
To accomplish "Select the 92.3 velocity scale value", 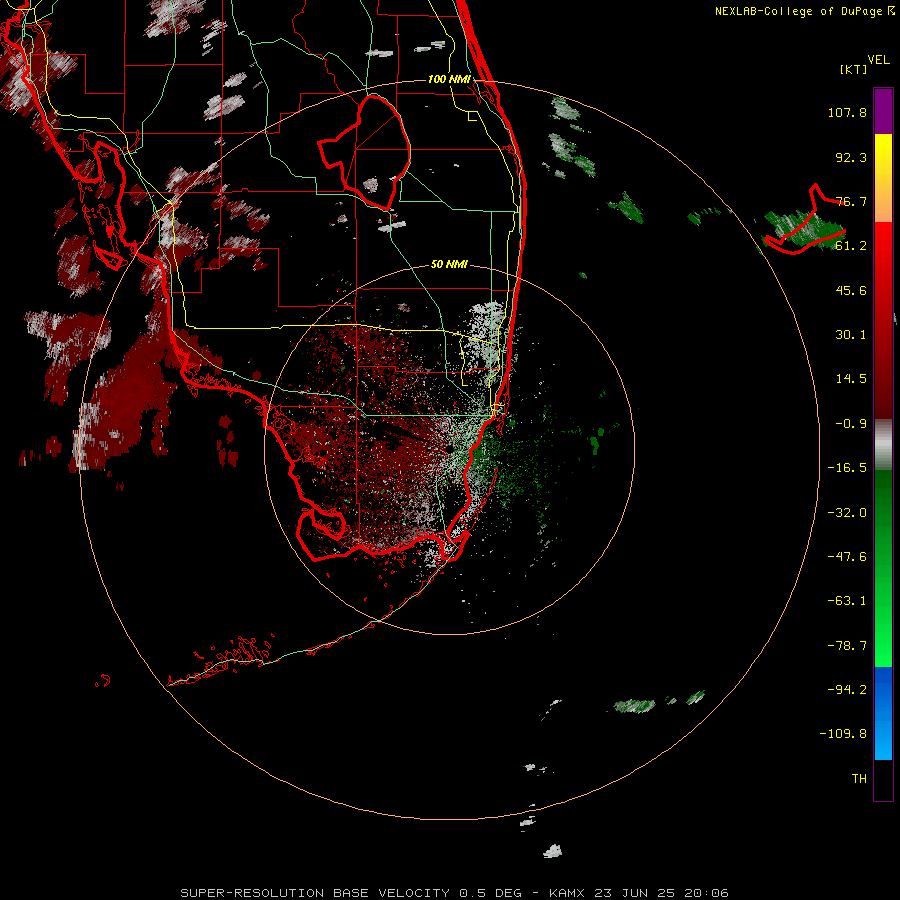I will (851, 157).
